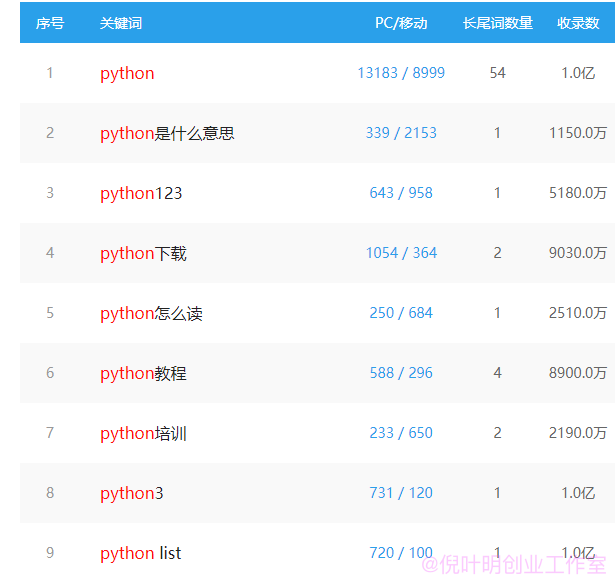Click the "731 / 120" index link
This screenshot has width=615, height=580.
401,493
